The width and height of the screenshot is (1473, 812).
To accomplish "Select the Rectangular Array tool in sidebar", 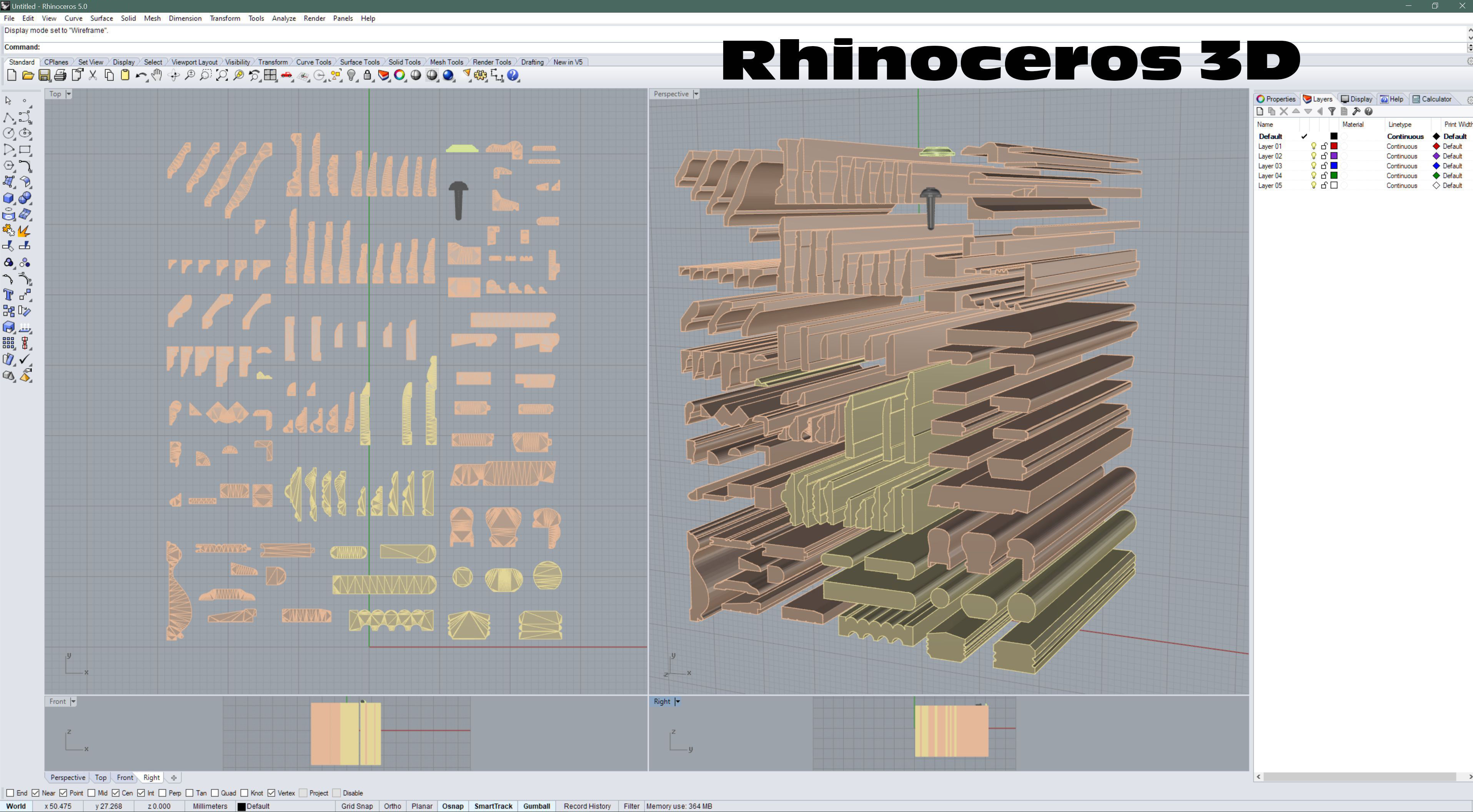I will coord(8,343).
